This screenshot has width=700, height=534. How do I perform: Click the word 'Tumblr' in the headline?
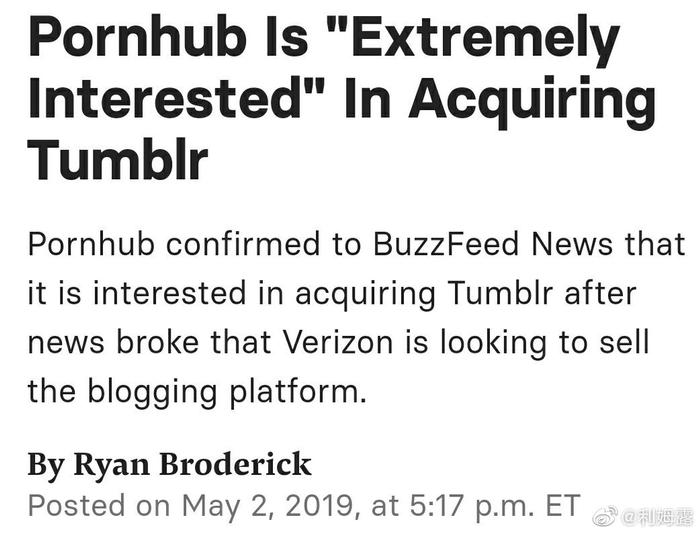118,160
